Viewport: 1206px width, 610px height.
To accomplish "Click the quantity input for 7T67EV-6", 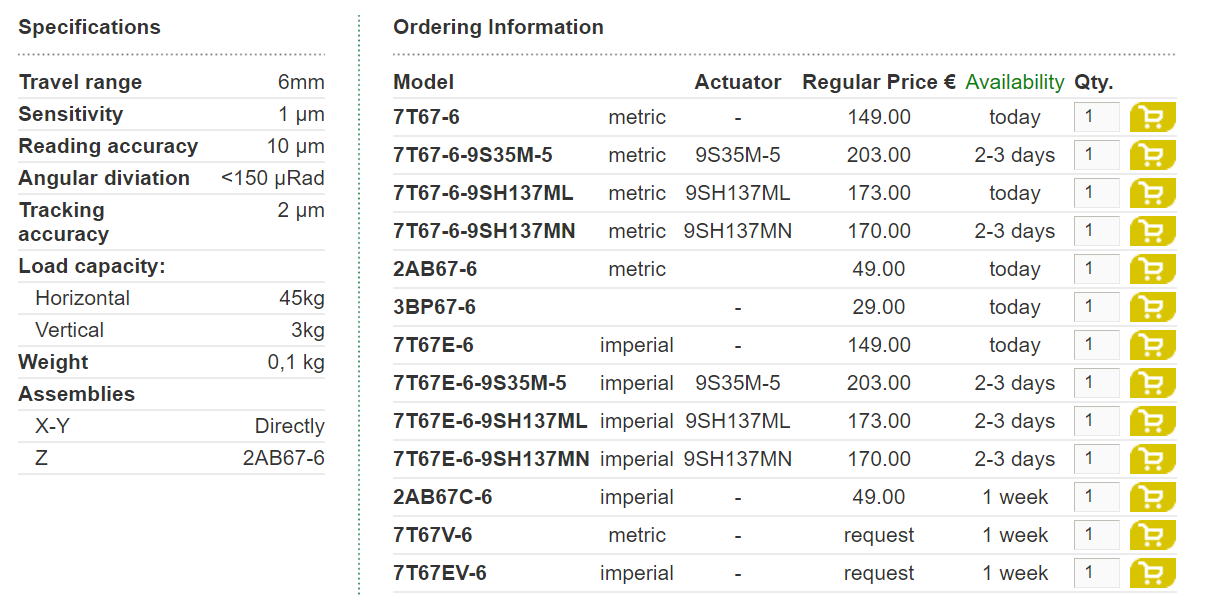I will point(1097,573).
